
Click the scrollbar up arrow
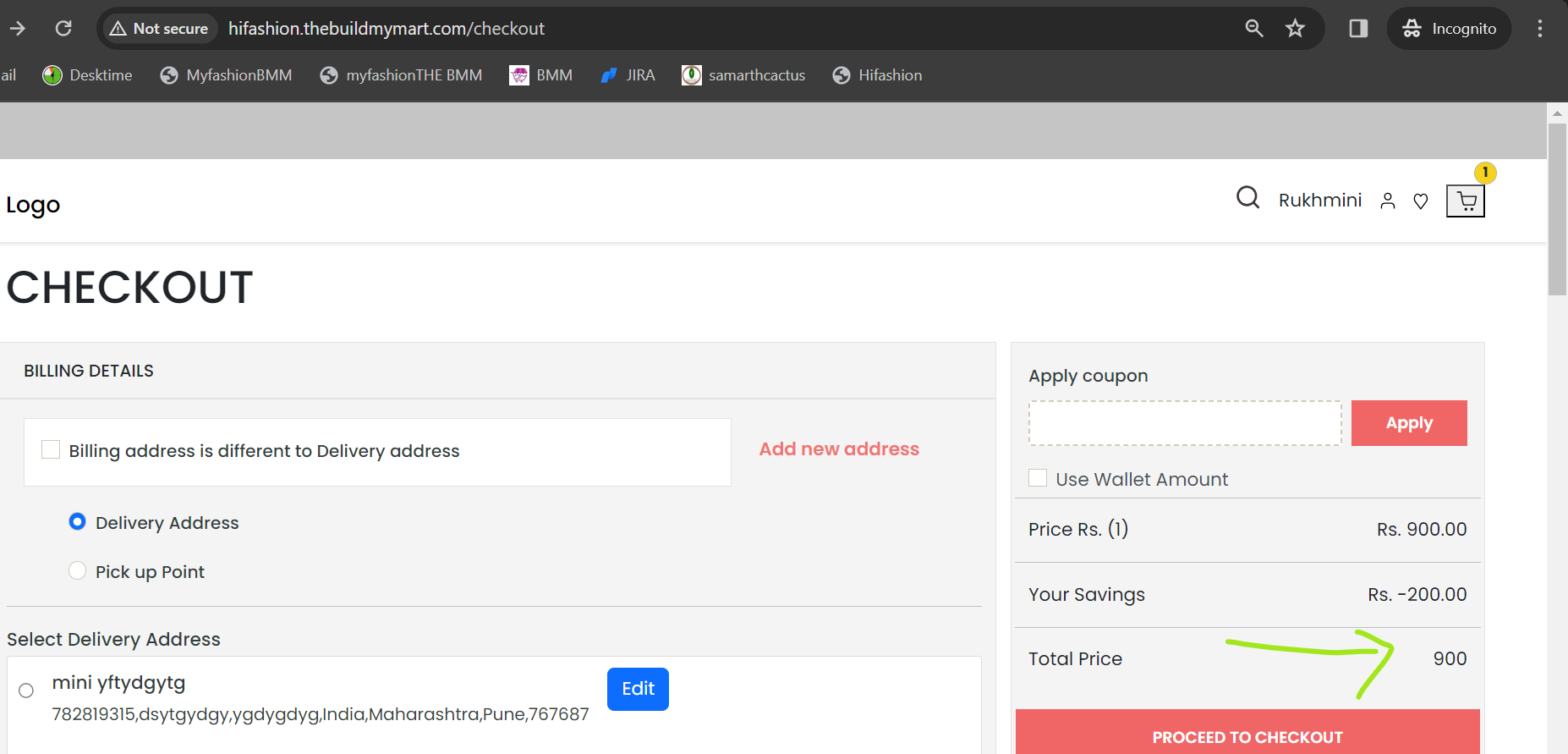(x=1558, y=113)
